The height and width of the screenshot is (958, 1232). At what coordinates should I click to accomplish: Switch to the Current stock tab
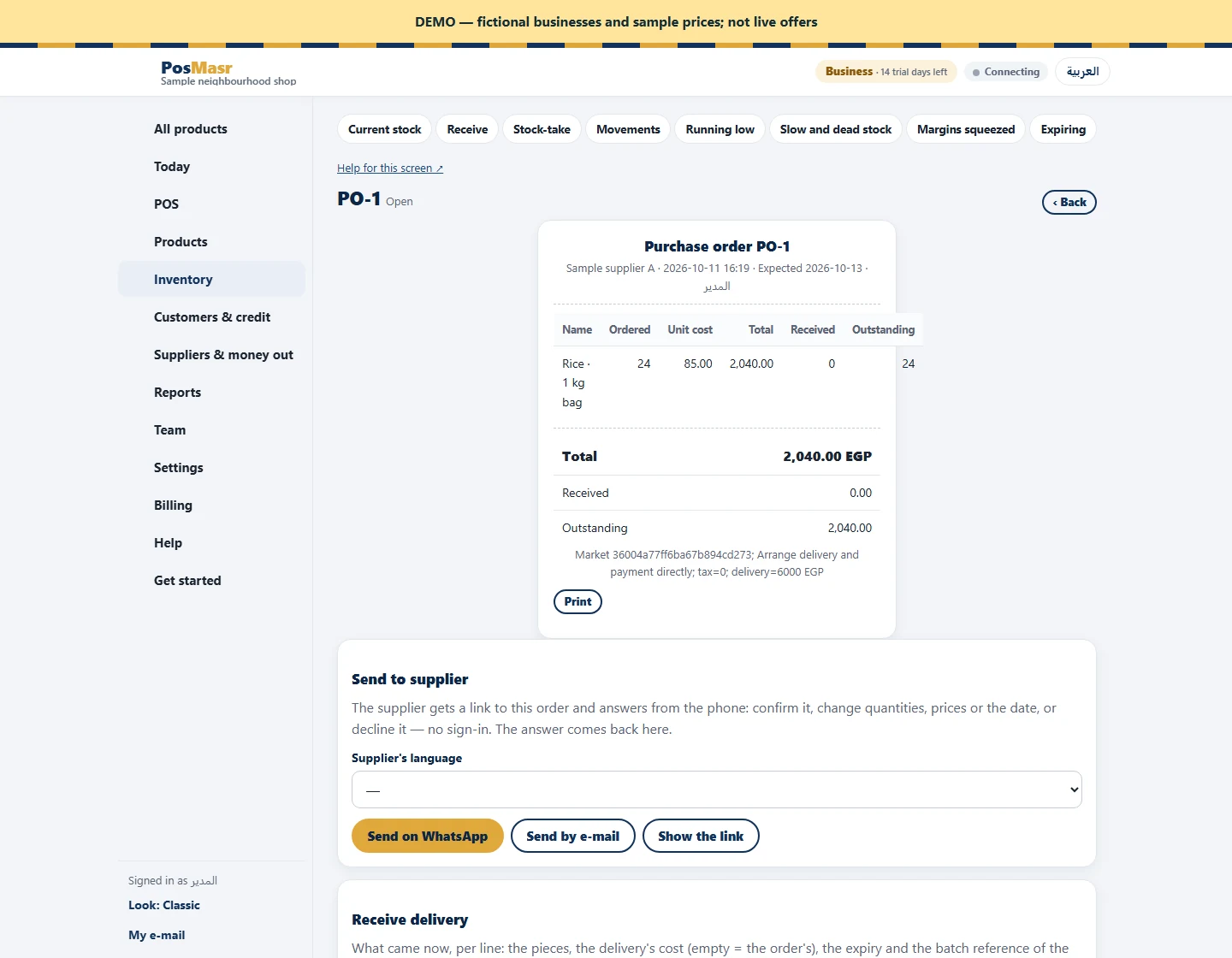(x=385, y=129)
